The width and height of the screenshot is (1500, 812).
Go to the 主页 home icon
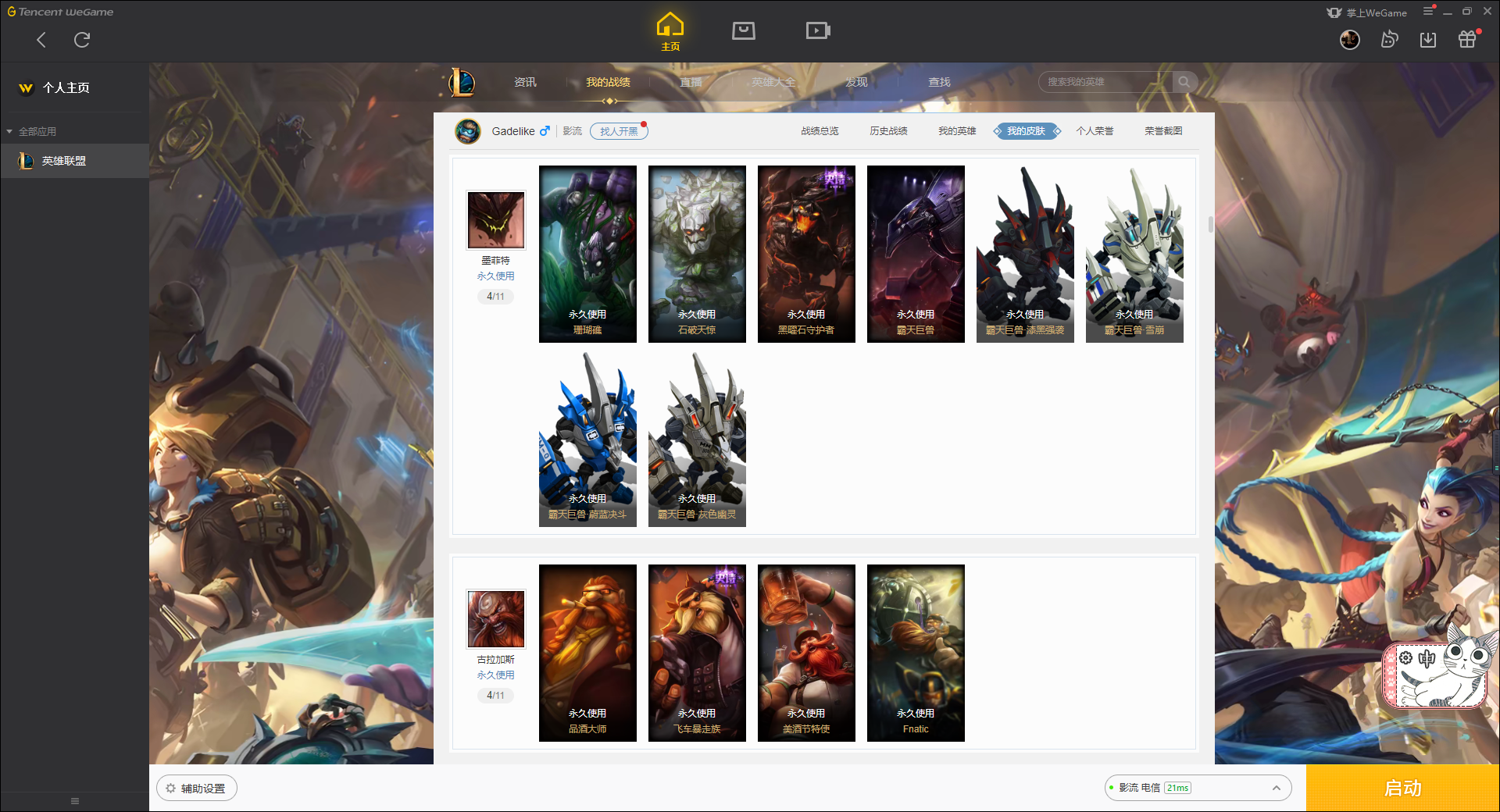[670, 32]
